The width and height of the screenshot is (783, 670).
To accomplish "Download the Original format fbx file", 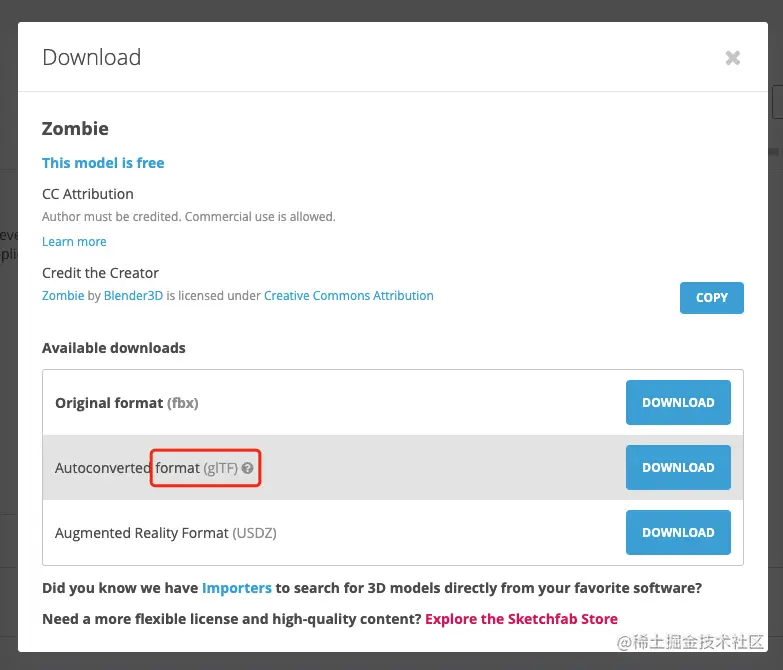I will (678, 402).
